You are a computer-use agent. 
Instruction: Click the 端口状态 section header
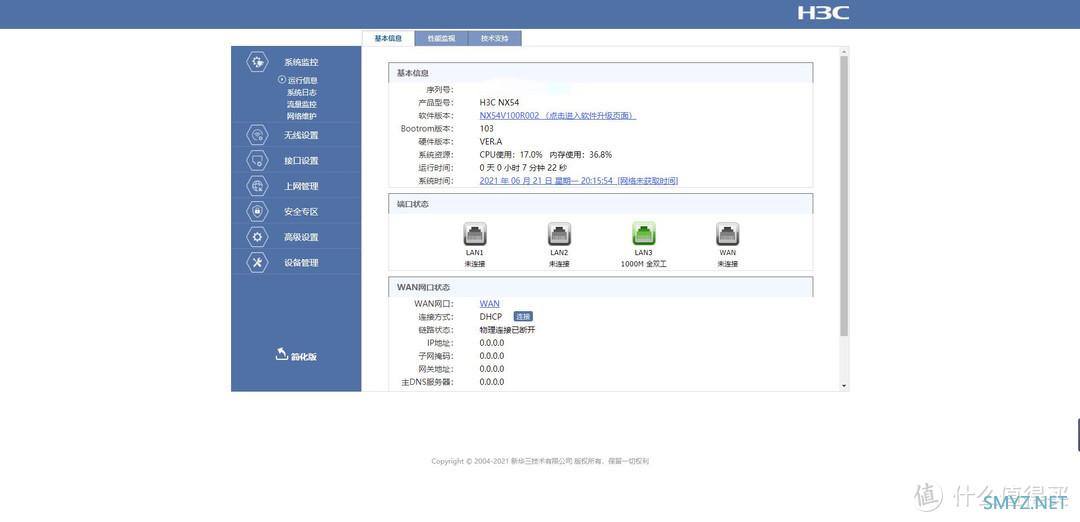pyautogui.click(x=601, y=204)
